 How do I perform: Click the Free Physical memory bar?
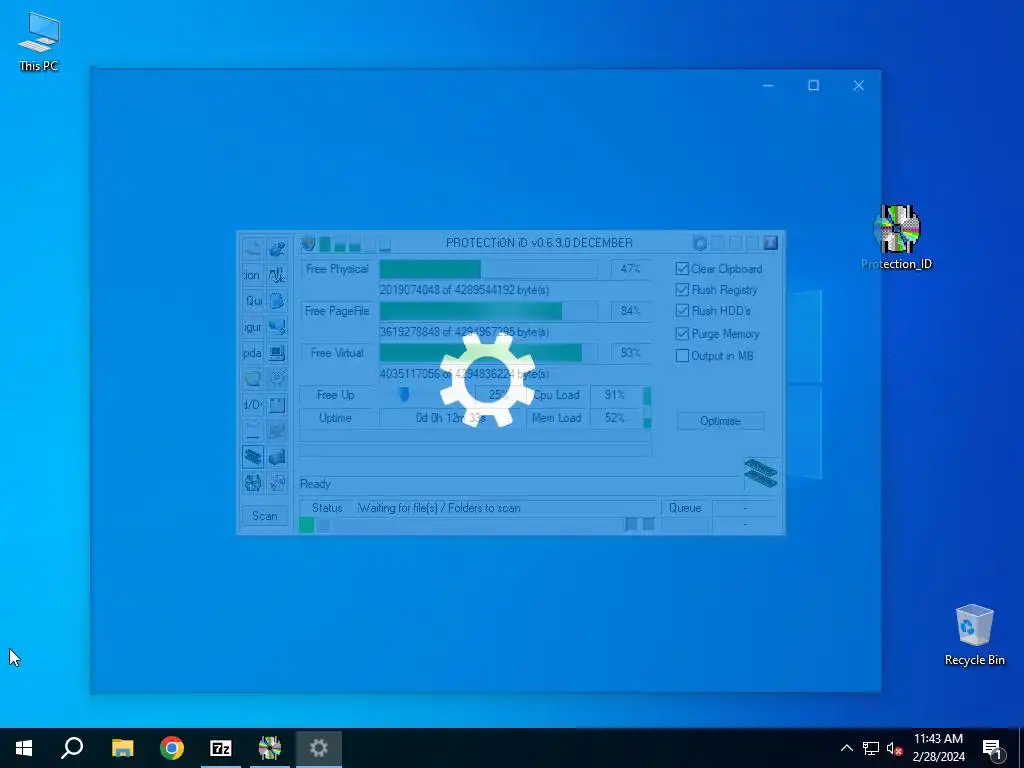488,269
